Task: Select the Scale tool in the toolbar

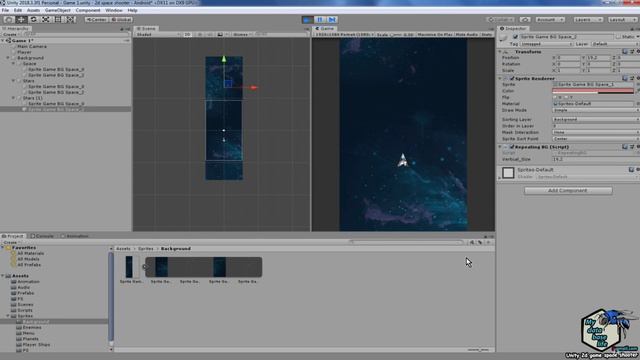Action: click(46, 19)
